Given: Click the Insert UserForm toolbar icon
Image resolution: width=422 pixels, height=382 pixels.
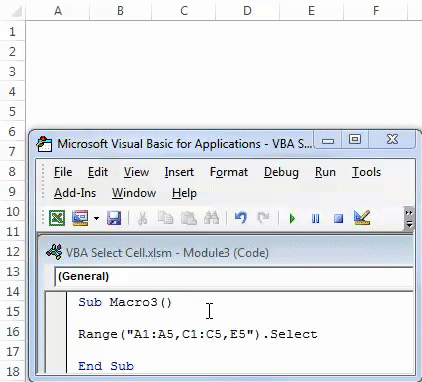Looking at the screenshot, I should click(80, 218).
